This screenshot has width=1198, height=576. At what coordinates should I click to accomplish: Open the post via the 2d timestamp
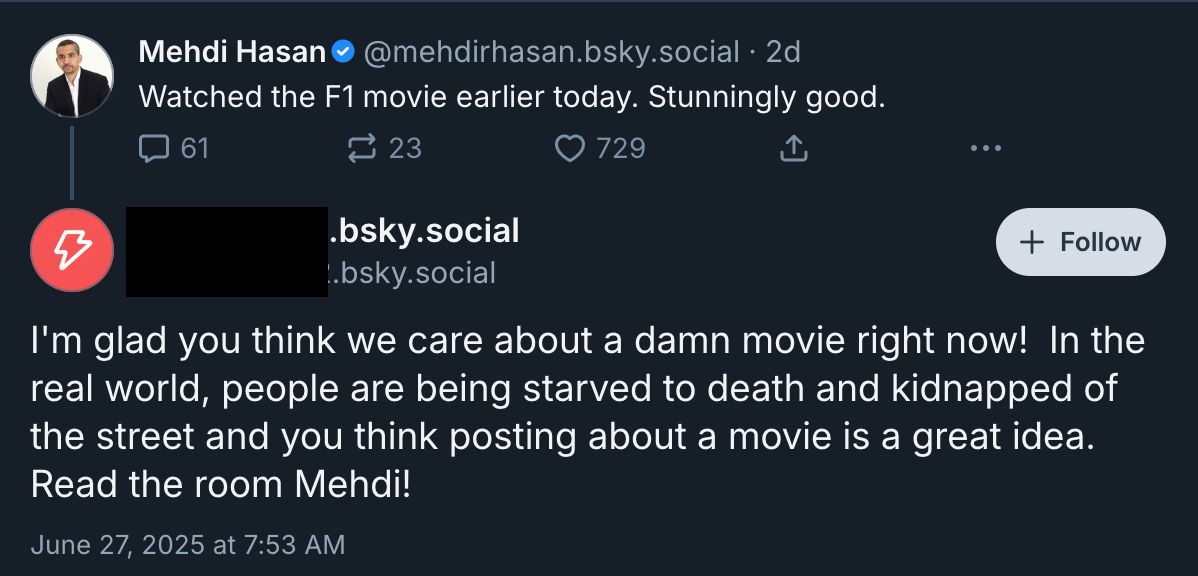point(783,51)
